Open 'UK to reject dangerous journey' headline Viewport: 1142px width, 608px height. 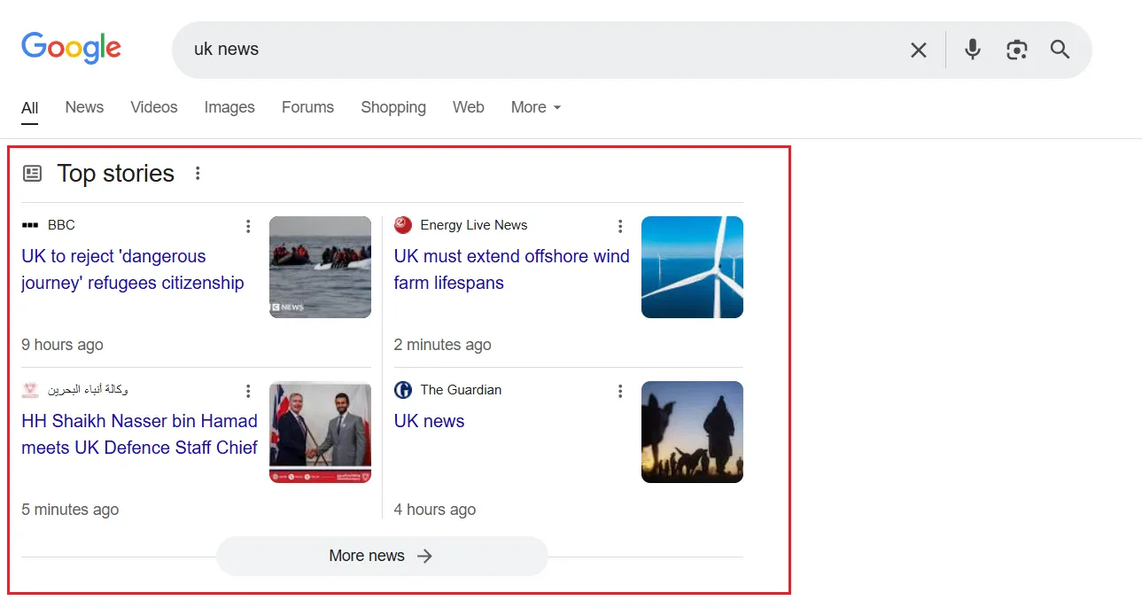[133, 269]
